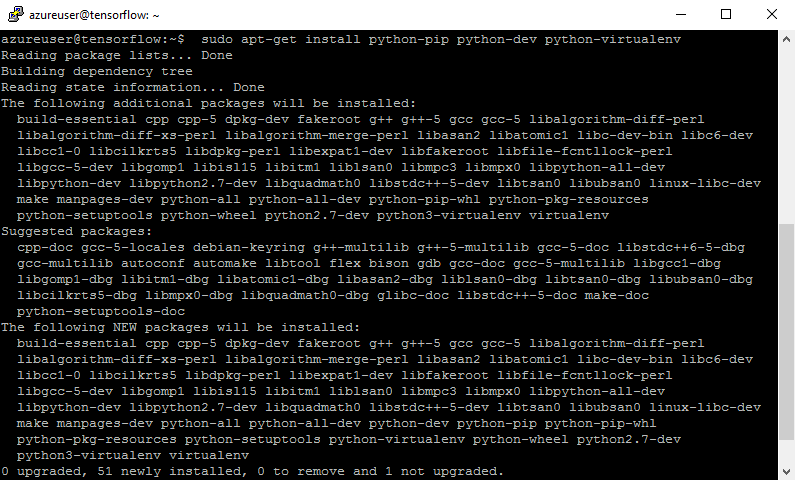Image resolution: width=795 pixels, height=480 pixels.
Task: Click the 'Building dependency tree' line
Action: click(x=97, y=71)
